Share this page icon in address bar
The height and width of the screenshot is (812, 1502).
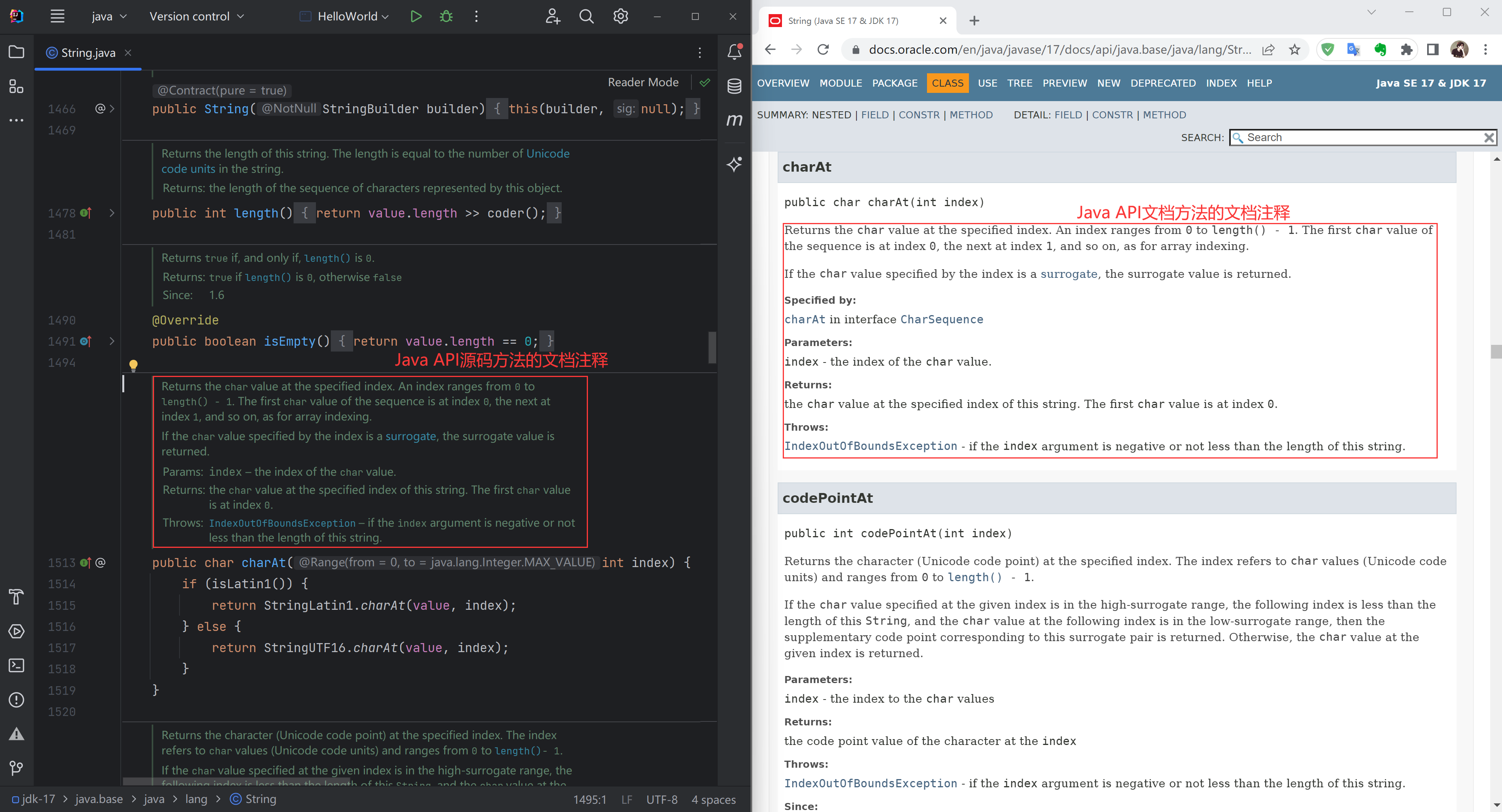(x=1268, y=49)
